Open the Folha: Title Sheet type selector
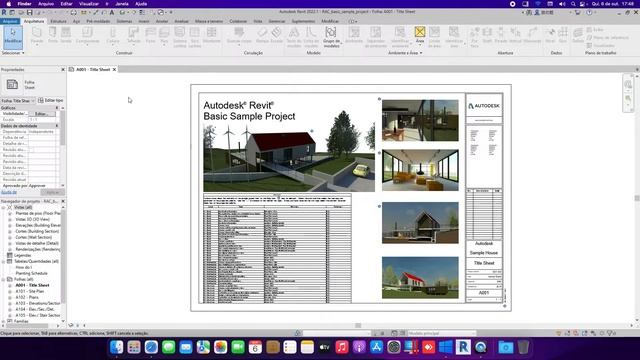This screenshot has width=640, height=360. pyautogui.click(x=18, y=100)
